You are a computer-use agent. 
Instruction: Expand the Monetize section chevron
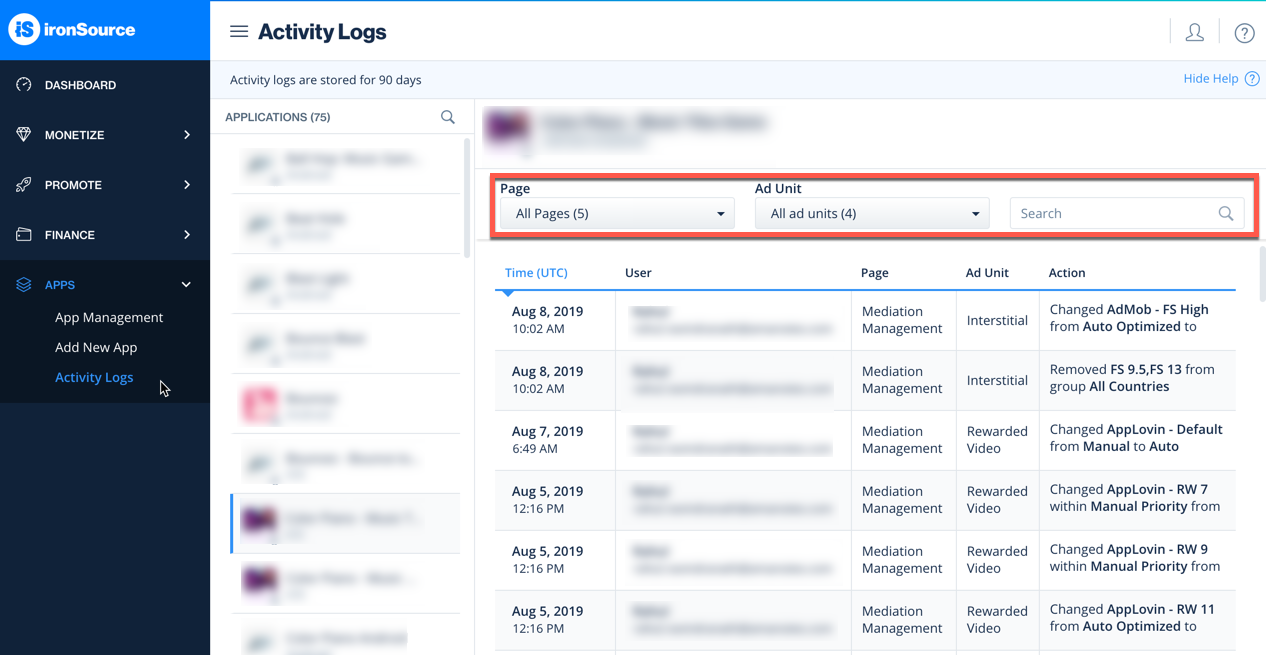click(186, 135)
